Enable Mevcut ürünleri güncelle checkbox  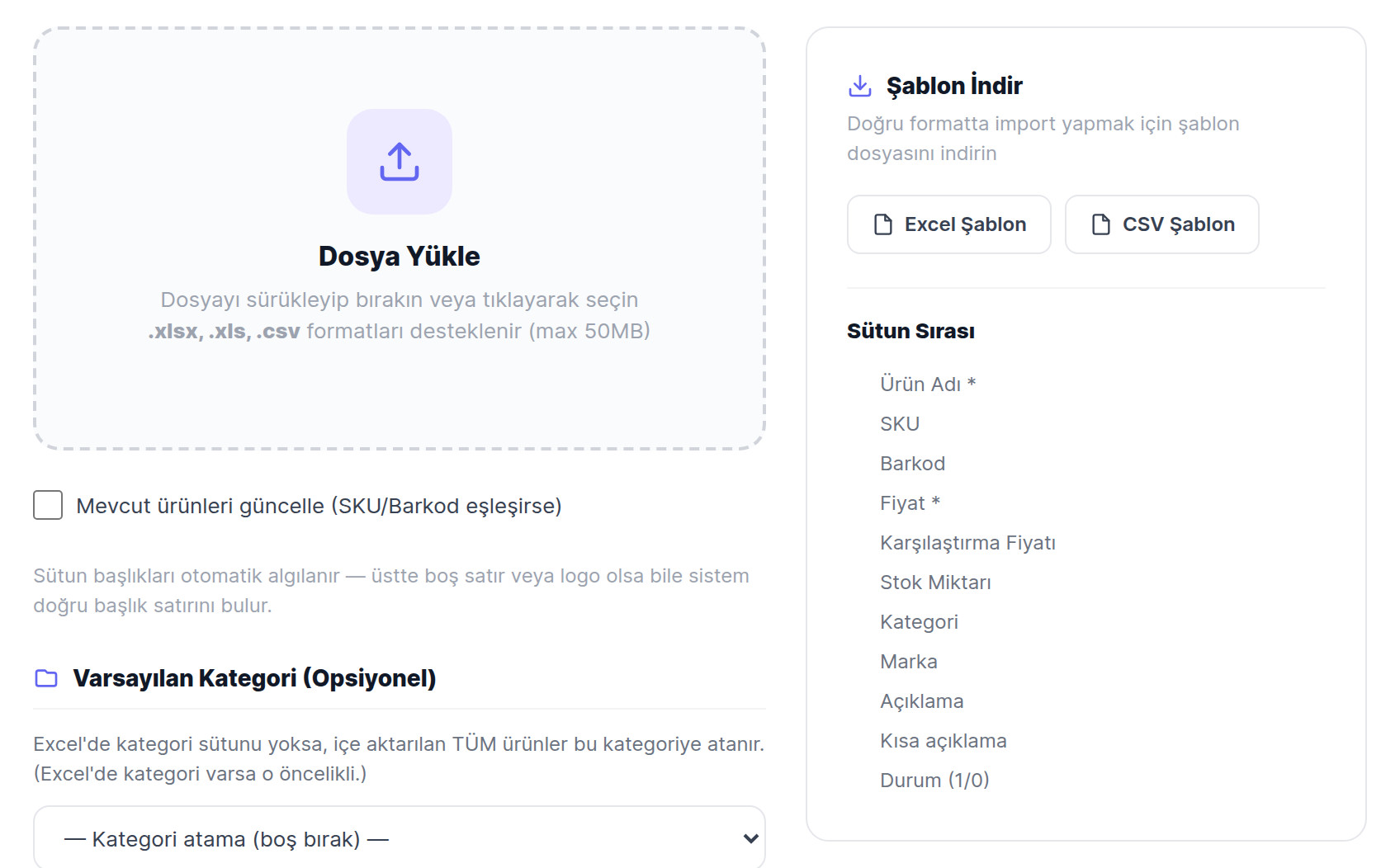(48, 505)
